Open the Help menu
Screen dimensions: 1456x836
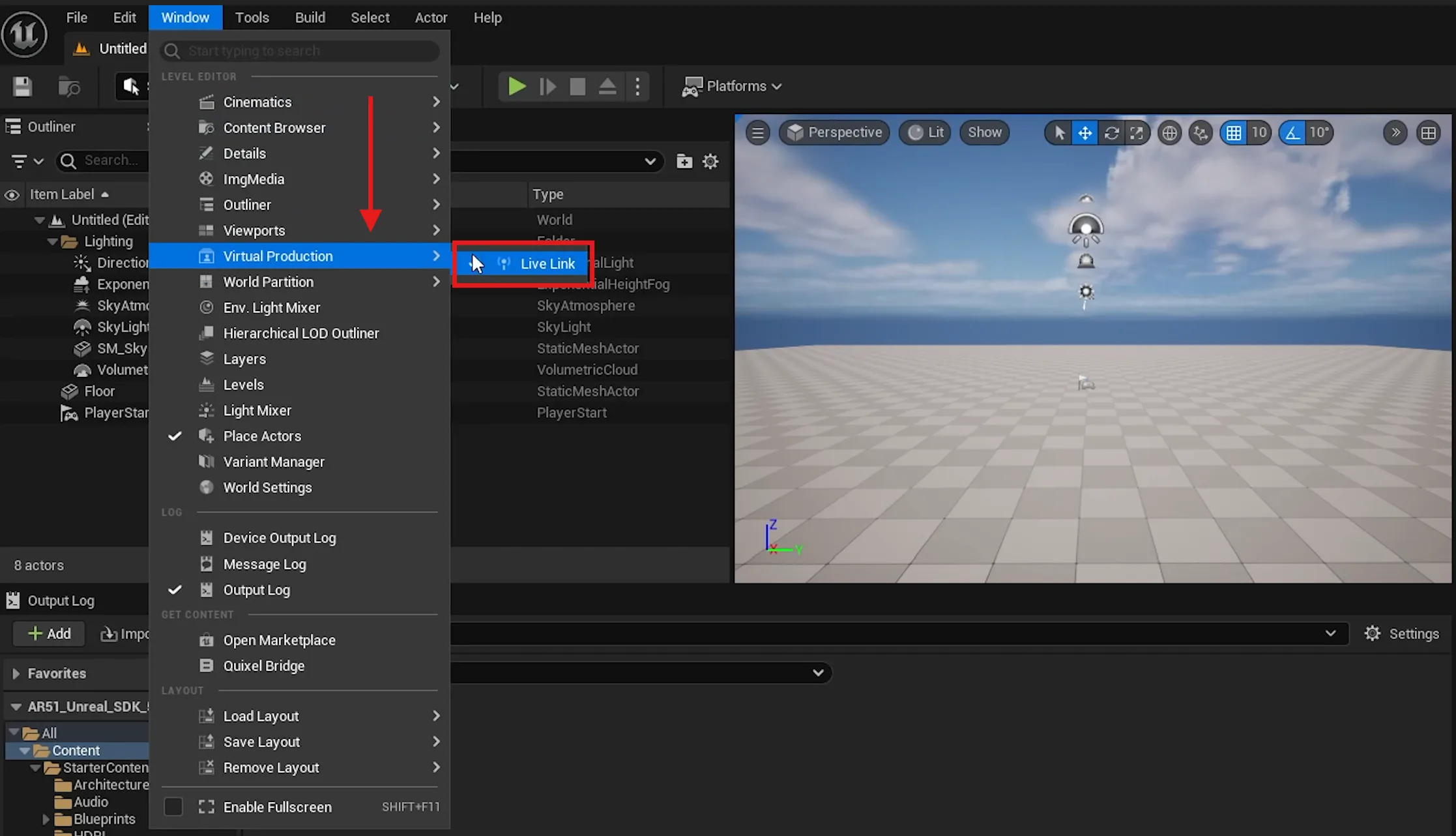487,18
